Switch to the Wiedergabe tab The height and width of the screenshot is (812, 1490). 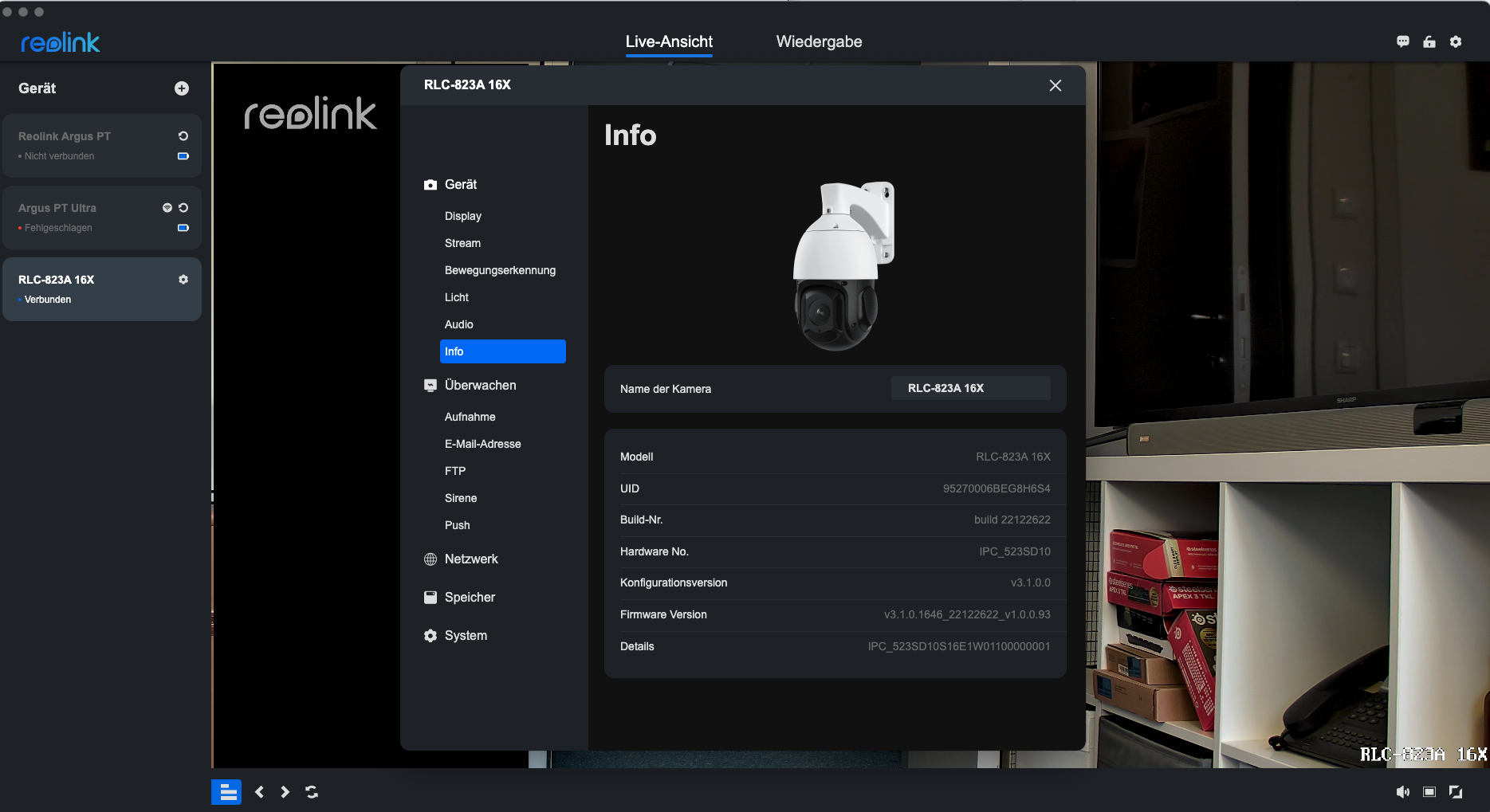click(819, 42)
